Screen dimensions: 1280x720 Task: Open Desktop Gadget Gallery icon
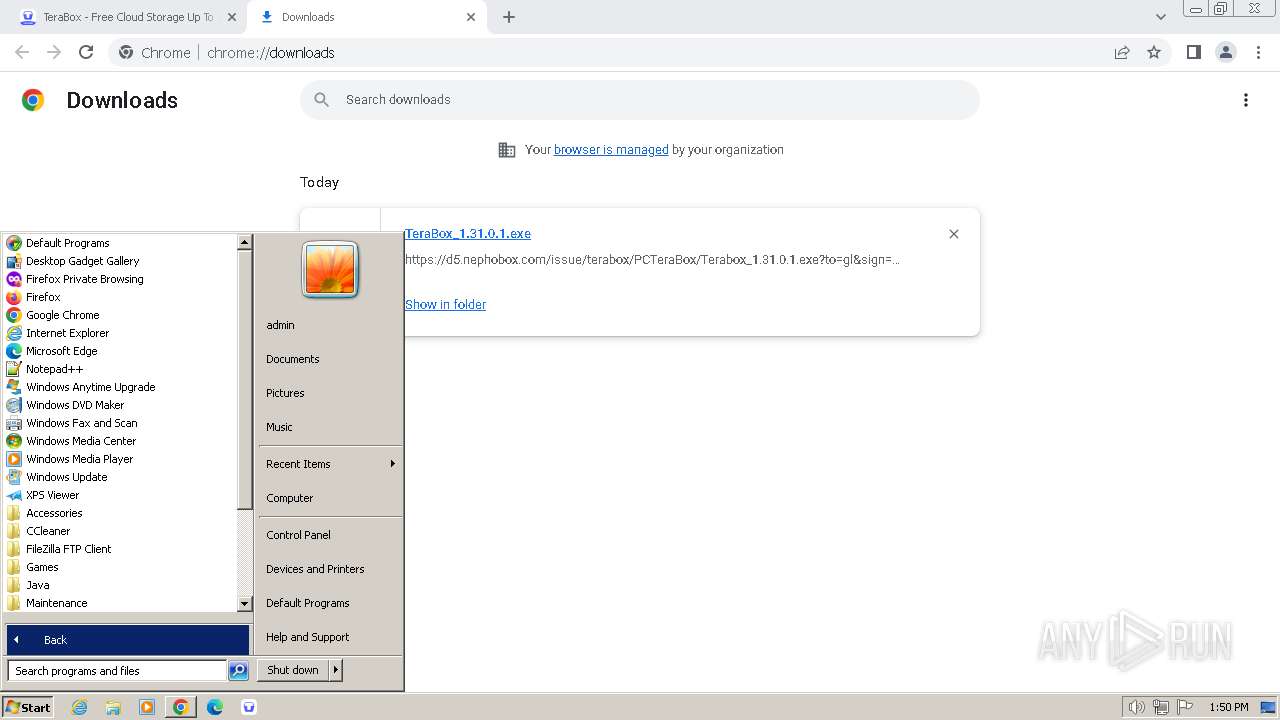pos(14,261)
